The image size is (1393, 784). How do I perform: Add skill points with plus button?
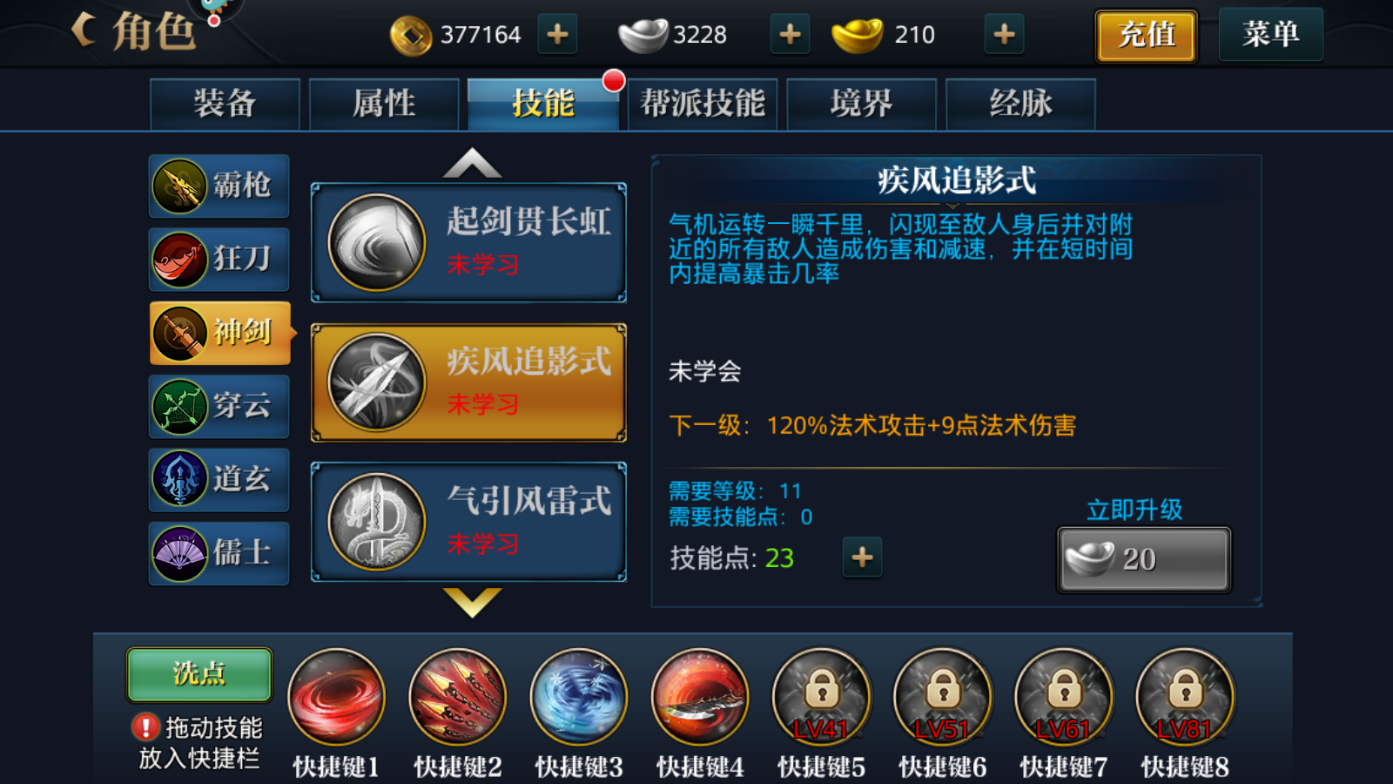pyautogui.click(x=862, y=557)
